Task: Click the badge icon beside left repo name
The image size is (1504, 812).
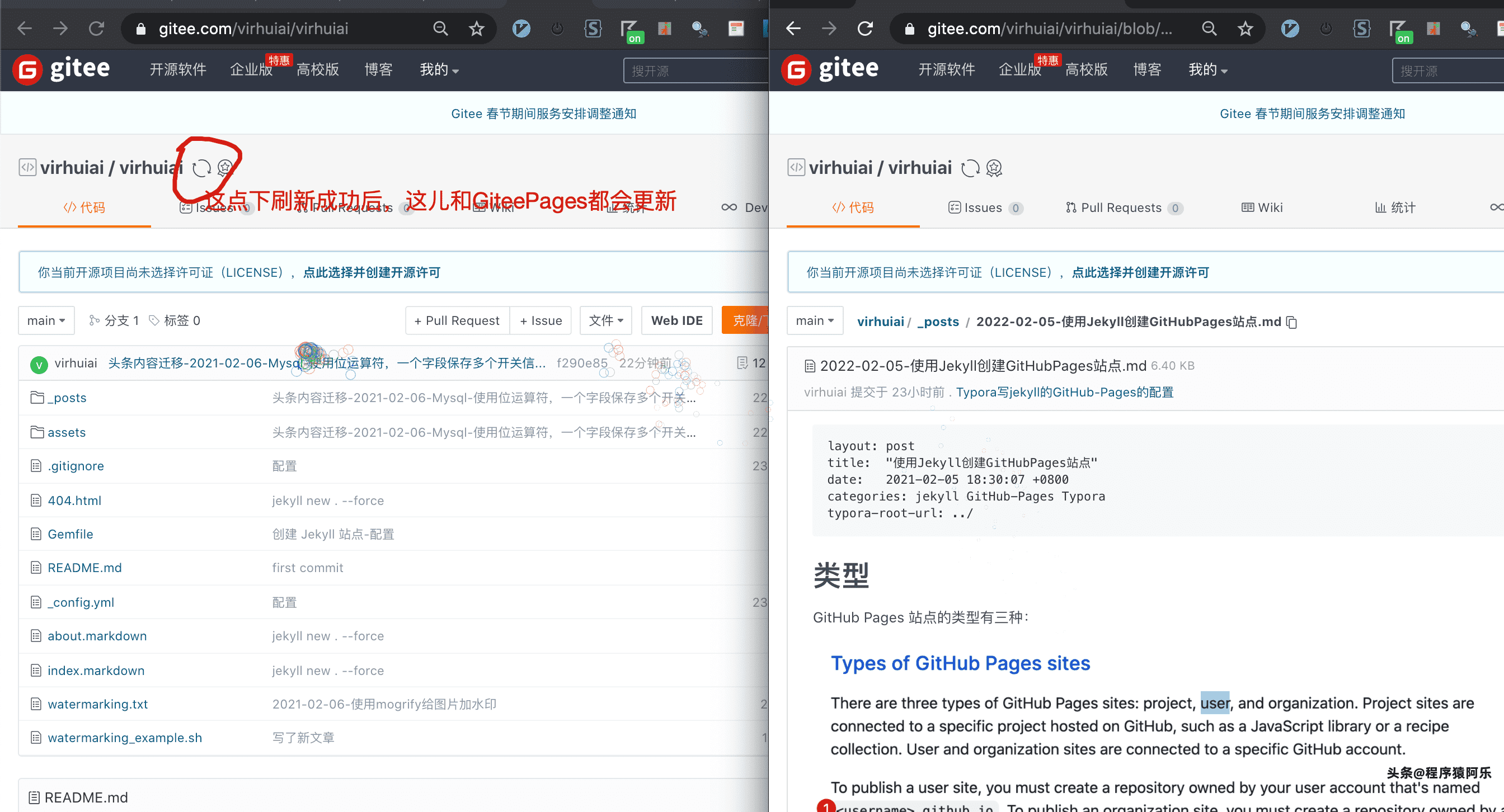Action: (225, 168)
